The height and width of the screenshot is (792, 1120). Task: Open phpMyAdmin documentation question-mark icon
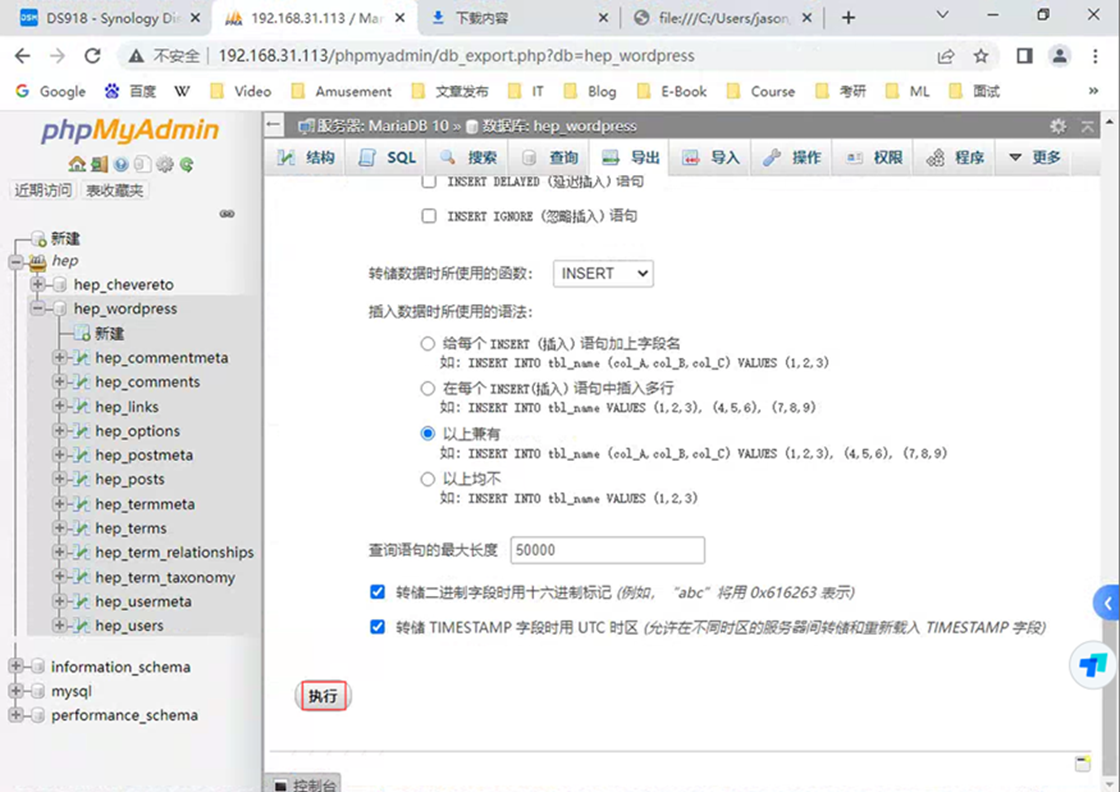(121, 164)
